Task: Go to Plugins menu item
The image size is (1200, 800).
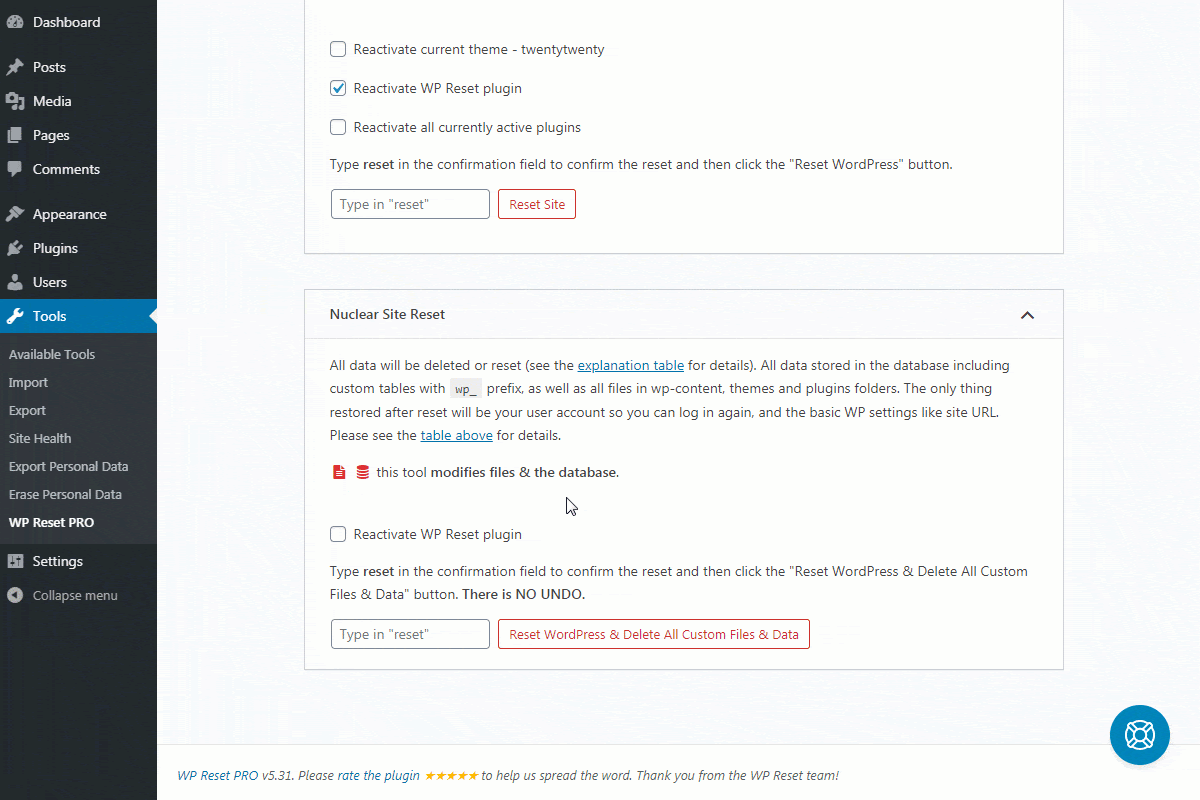Action: 78,248
